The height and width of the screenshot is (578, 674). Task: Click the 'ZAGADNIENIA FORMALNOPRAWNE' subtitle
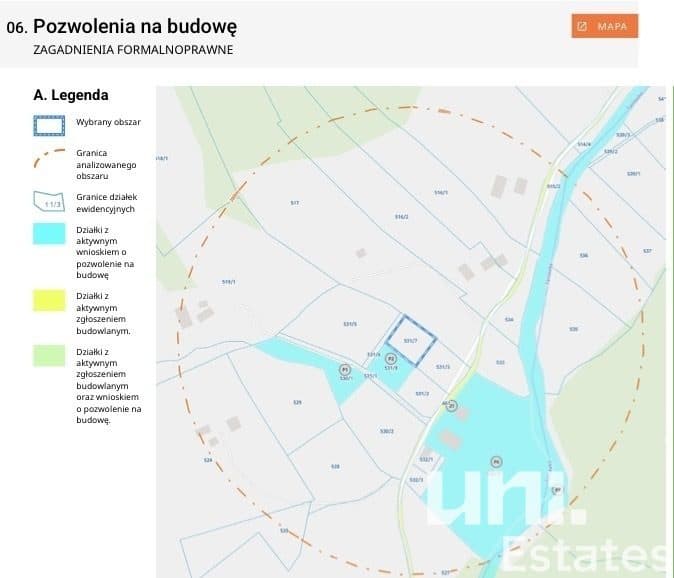[x=133, y=50]
